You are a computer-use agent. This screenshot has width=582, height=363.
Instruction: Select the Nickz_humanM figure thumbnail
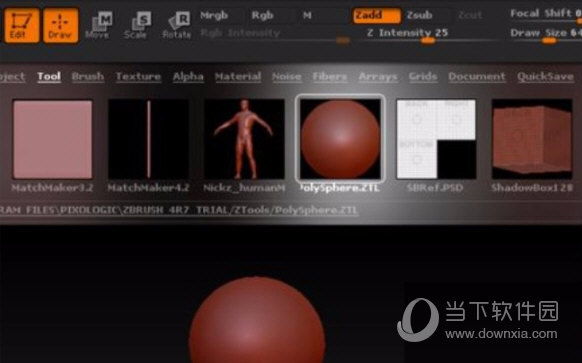(244, 139)
